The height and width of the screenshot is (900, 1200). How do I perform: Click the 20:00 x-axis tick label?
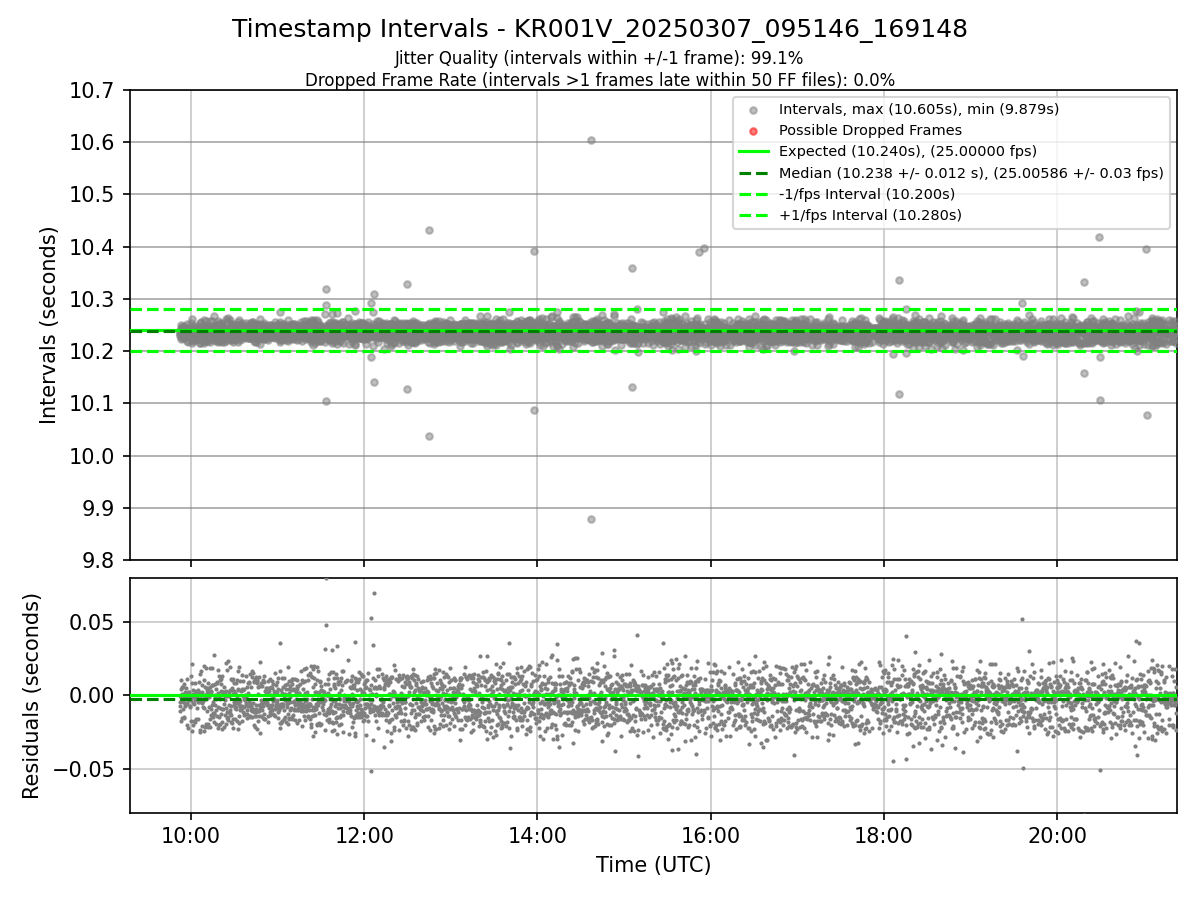[x=1057, y=834]
